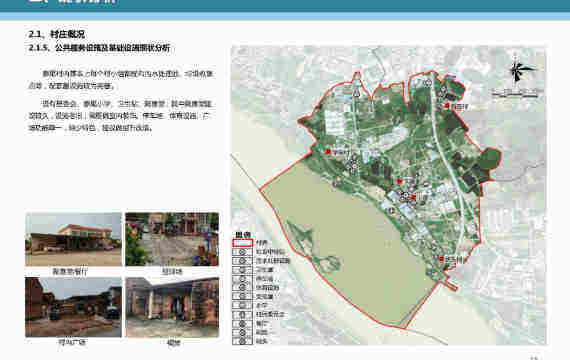Open the courtyard photo with the green shrub
Screen dimensions: 570x360
tap(172, 239)
